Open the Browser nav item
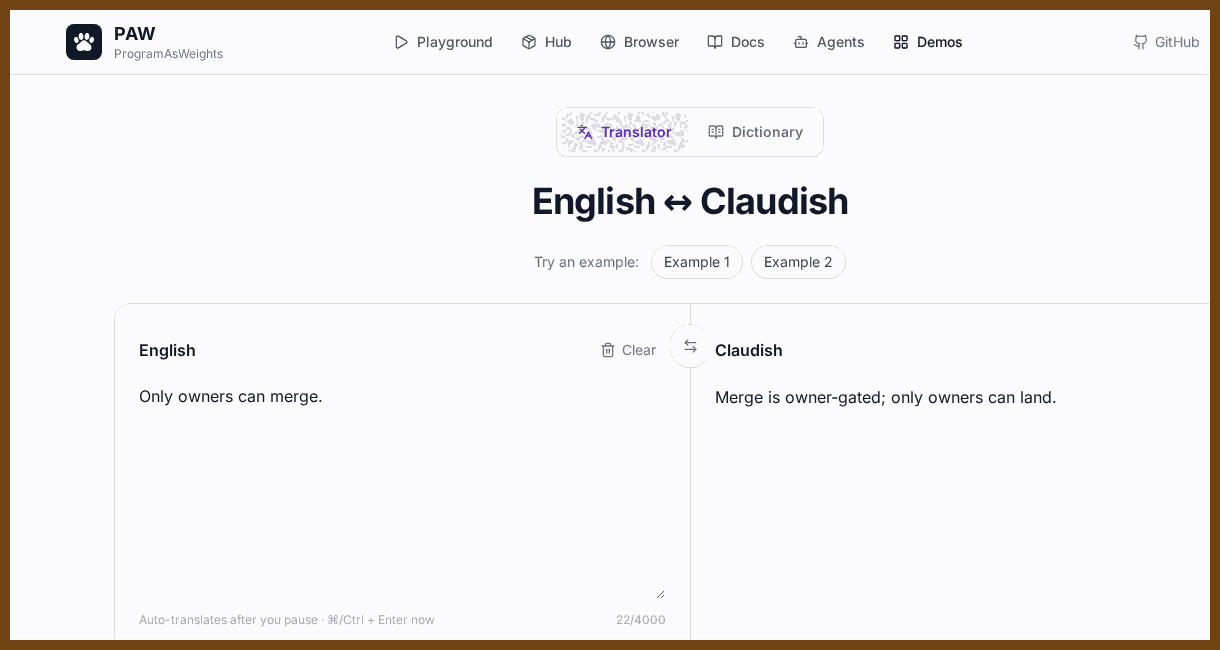Screen dimensions: 1220x650 click(639, 42)
